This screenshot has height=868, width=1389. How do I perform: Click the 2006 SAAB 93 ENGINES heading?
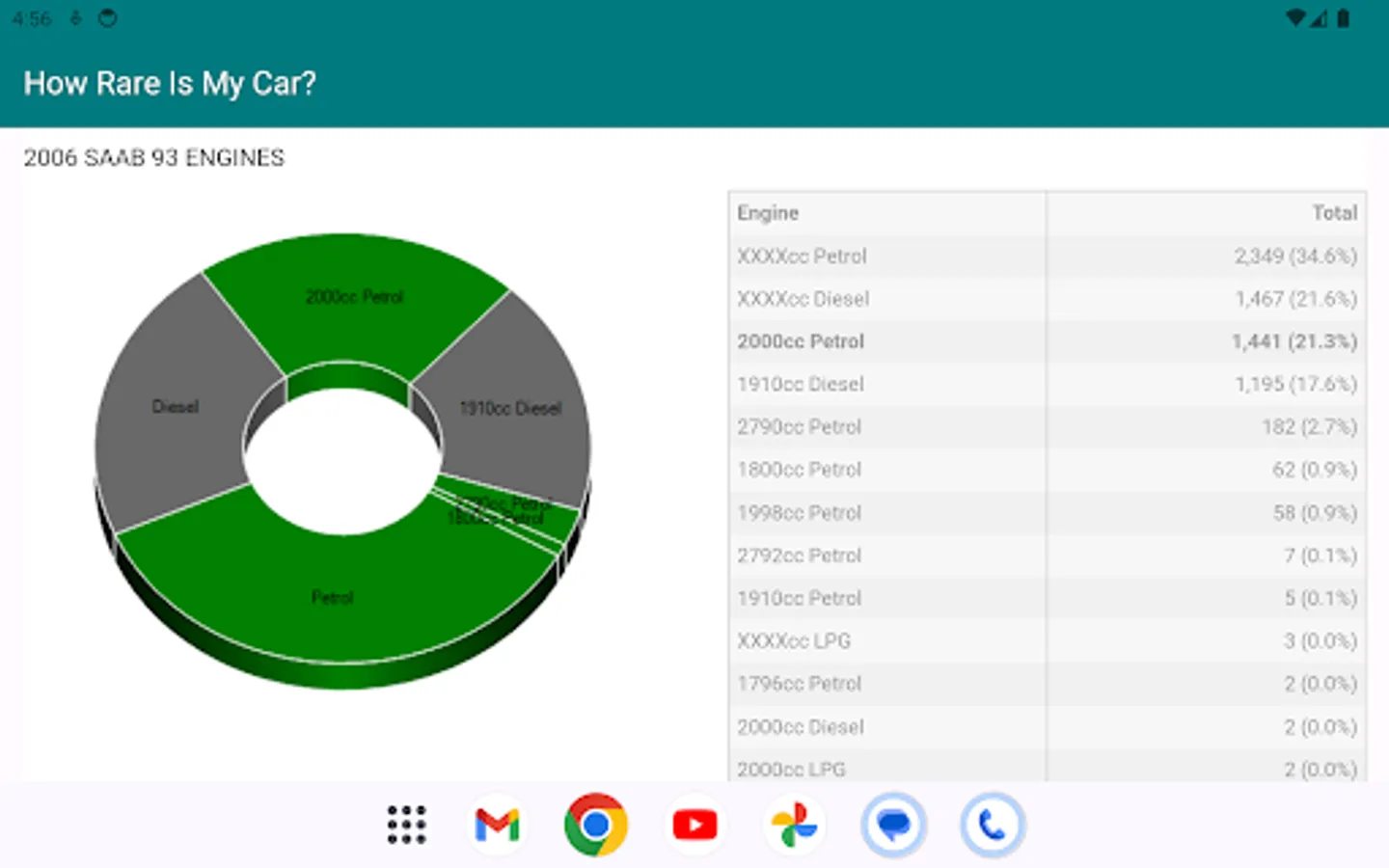click(x=154, y=158)
